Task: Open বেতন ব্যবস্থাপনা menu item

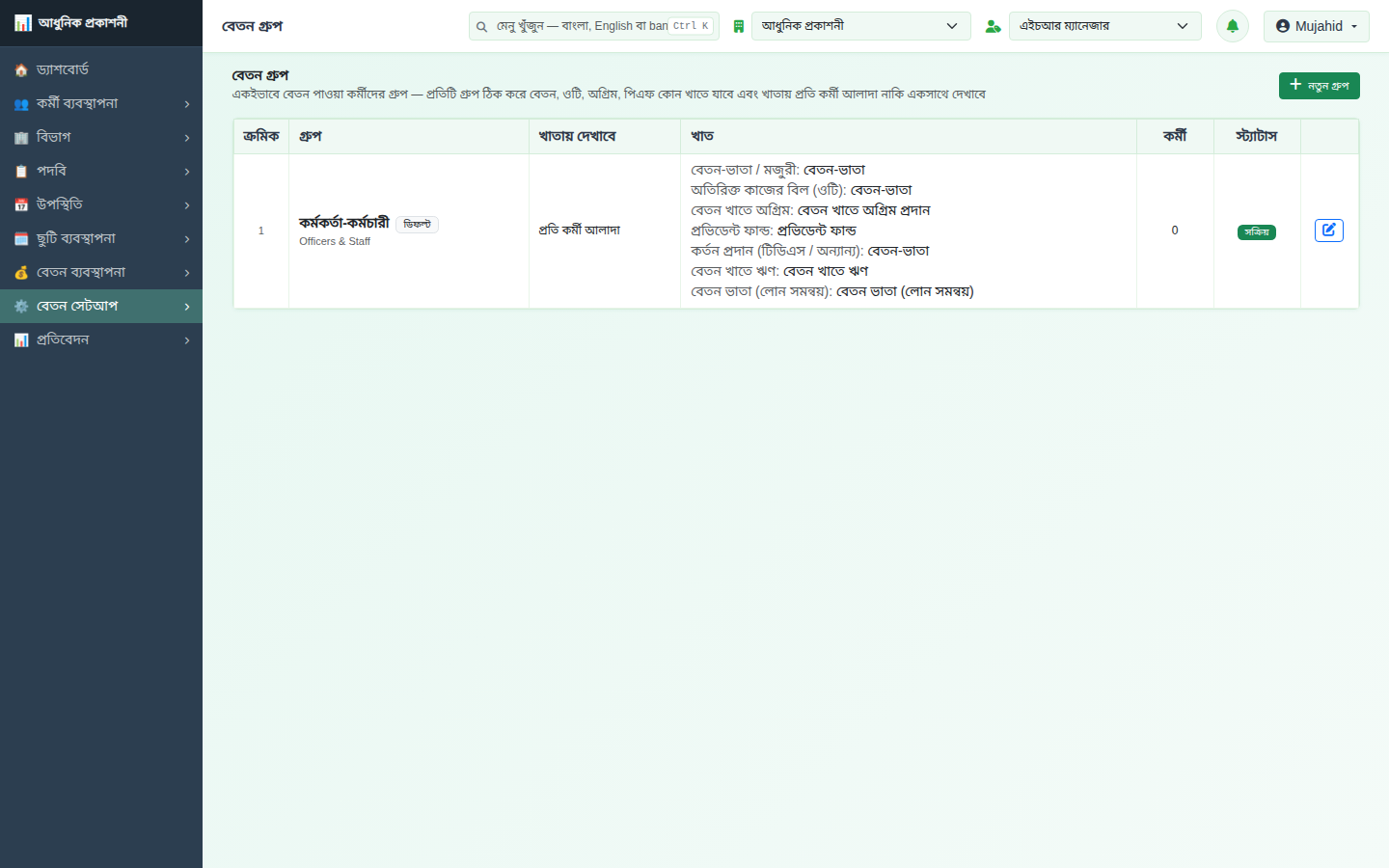Action: tap(101, 272)
